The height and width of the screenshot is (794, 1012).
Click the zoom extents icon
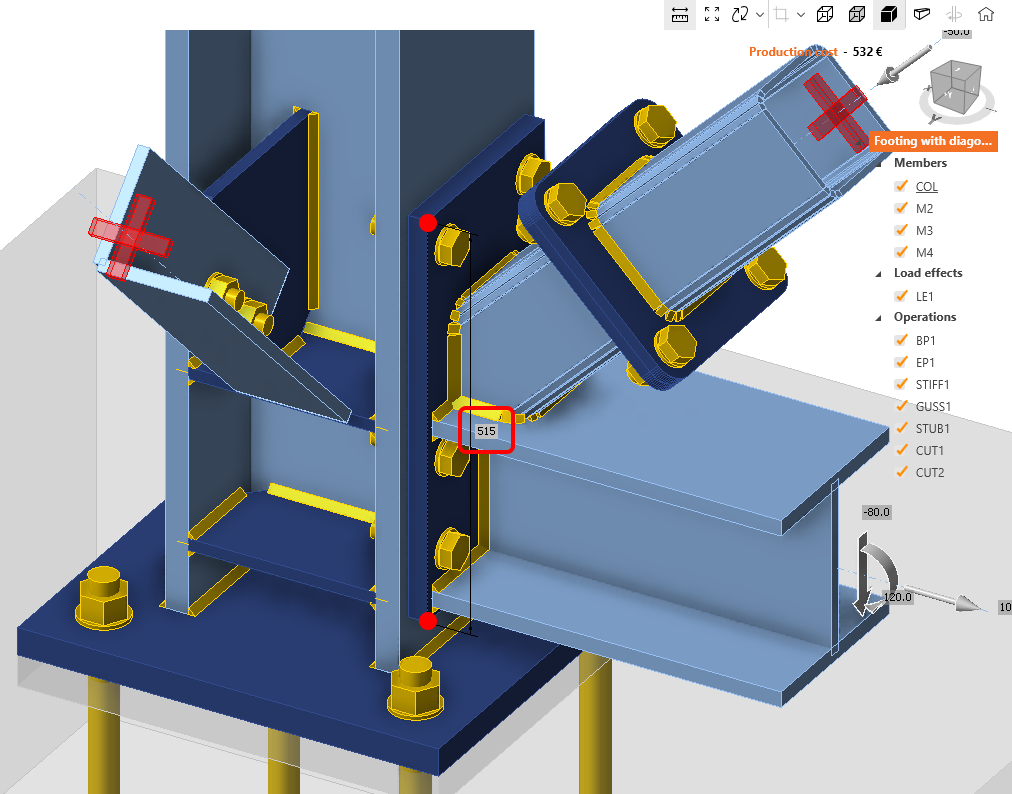coord(712,14)
